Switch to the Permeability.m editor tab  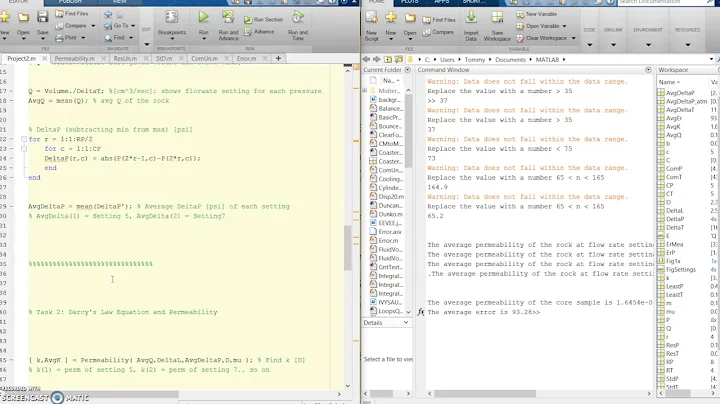(74, 58)
